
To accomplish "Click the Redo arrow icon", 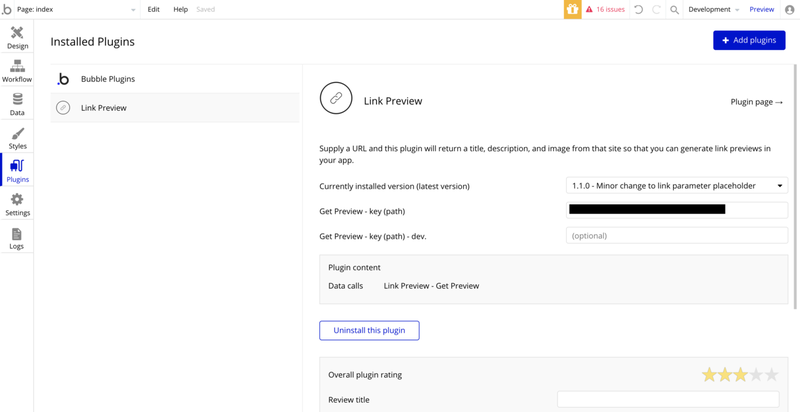I will 656,9.
